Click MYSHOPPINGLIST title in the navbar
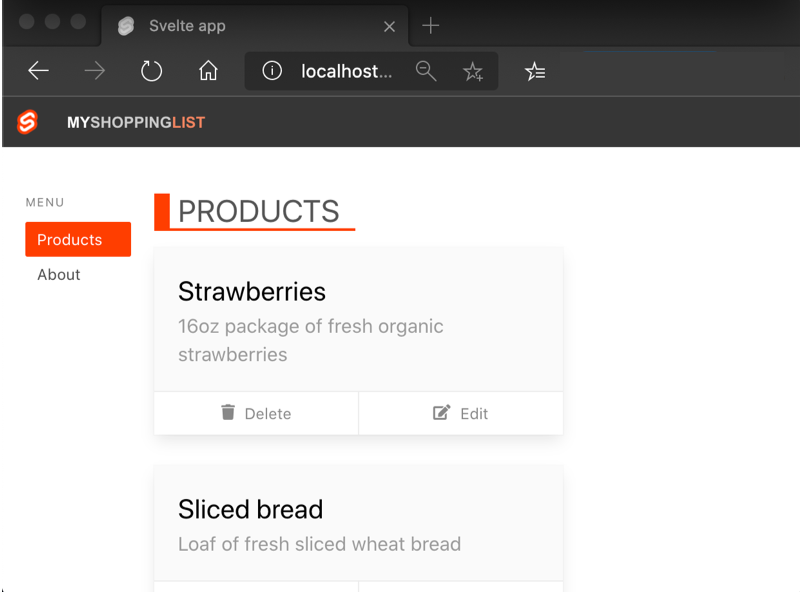This screenshot has width=800, height=592. pyautogui.click(x=137, y=122)
